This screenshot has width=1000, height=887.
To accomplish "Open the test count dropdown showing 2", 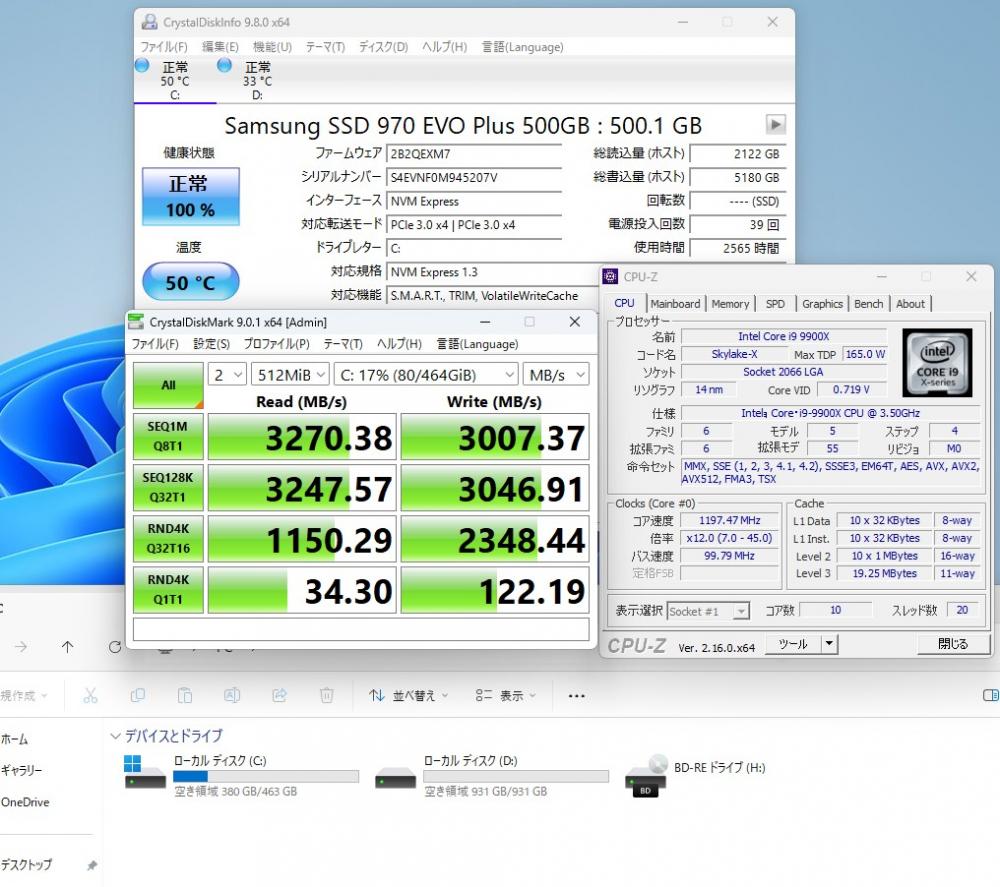I will click(x=226, y=375).
